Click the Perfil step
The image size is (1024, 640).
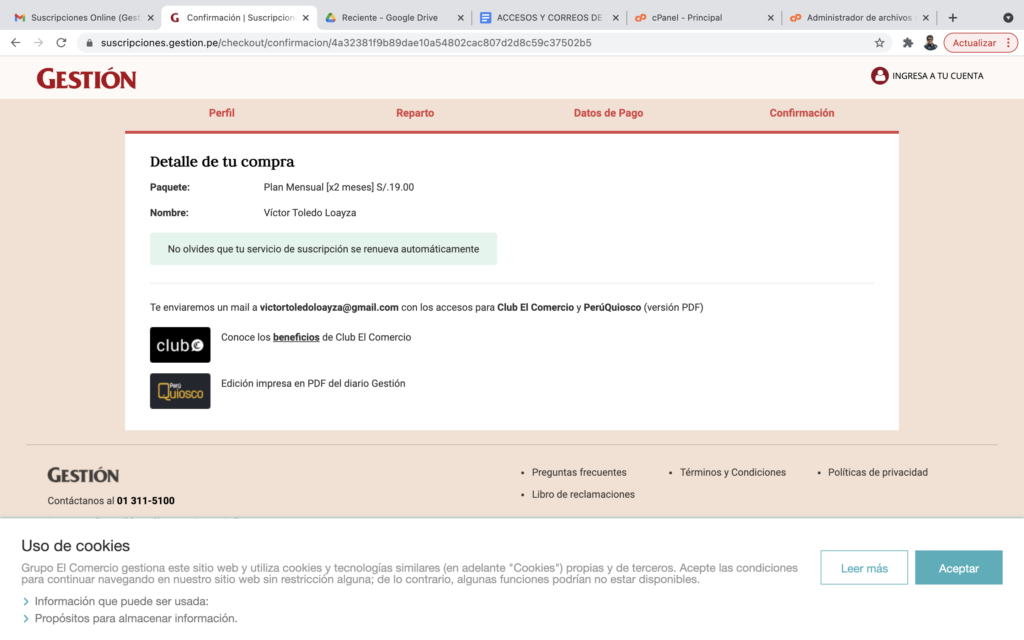(x=221, y=113)
